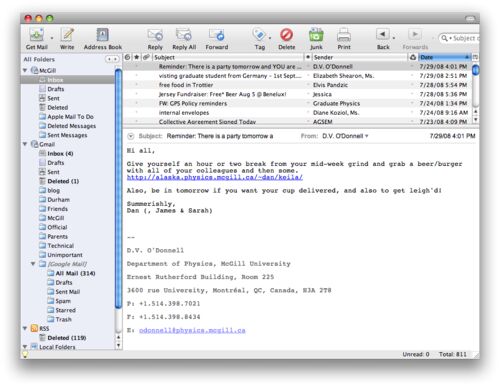This screenshot has height=387, width=500.
Task: Click the odonnell@physics.mcgill.ca email link
Action: coord(192,330)
